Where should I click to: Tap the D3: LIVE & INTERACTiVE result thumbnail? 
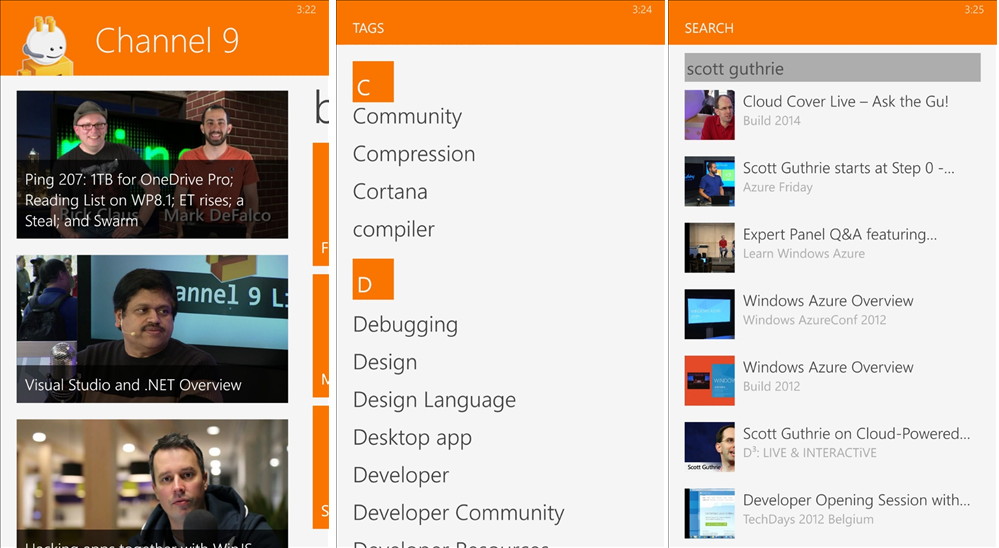(x=709, y=447)
